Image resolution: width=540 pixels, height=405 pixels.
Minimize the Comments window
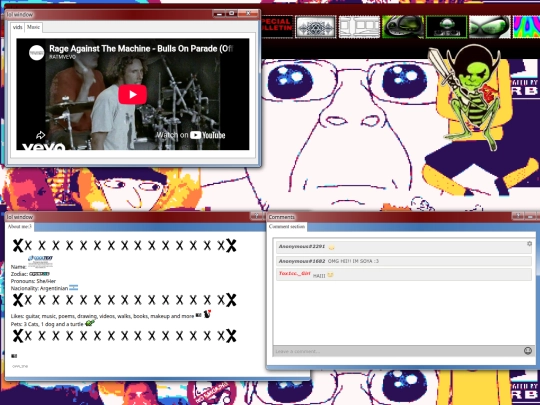pos(530,216)
